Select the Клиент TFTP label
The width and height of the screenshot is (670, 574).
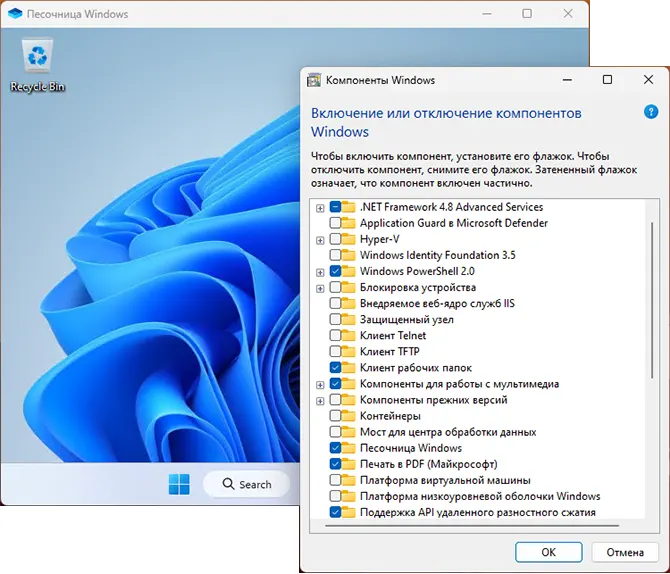click(x=390, y=351)
